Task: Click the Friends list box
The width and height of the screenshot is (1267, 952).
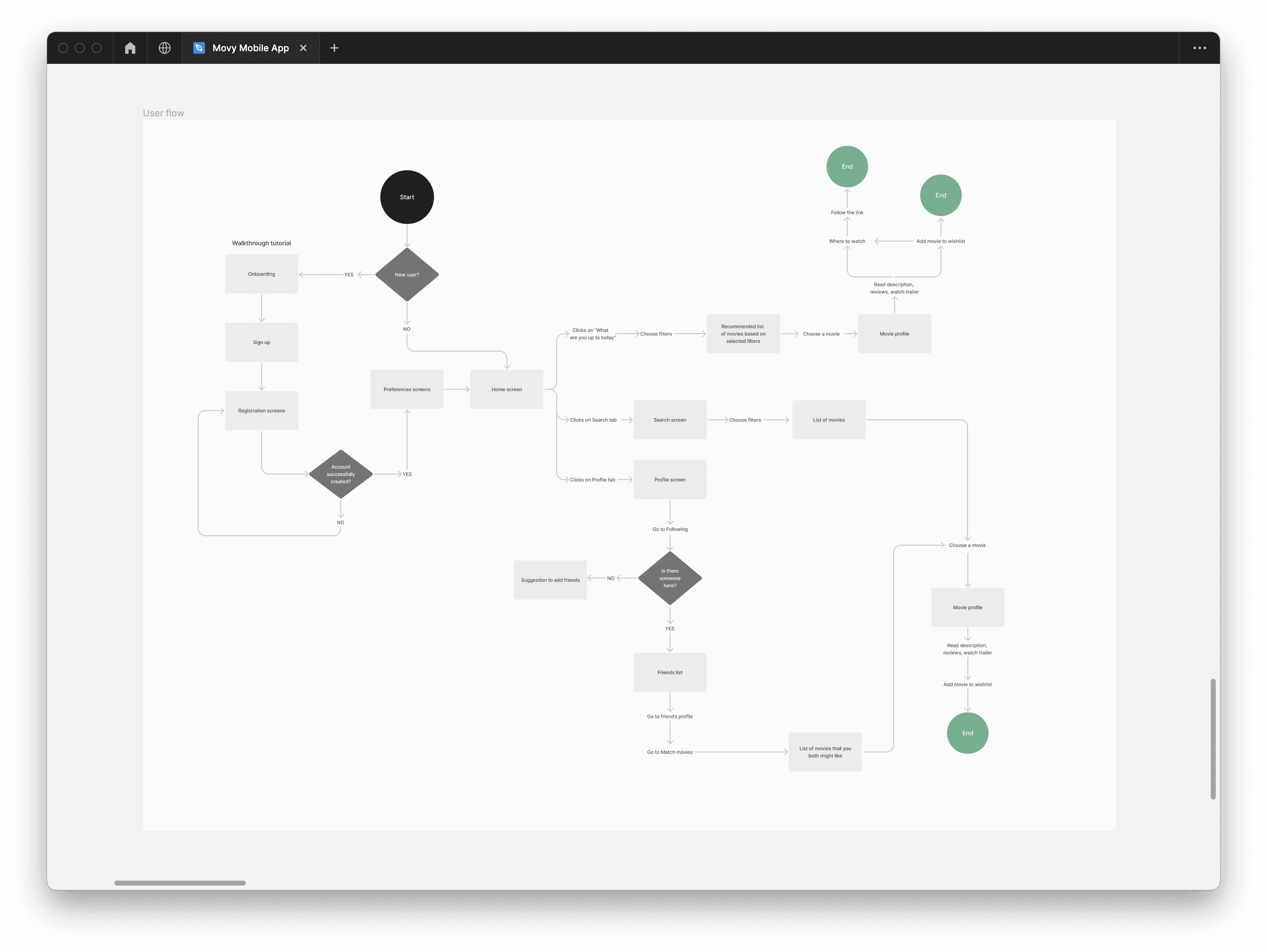Action: coord(670,673)
